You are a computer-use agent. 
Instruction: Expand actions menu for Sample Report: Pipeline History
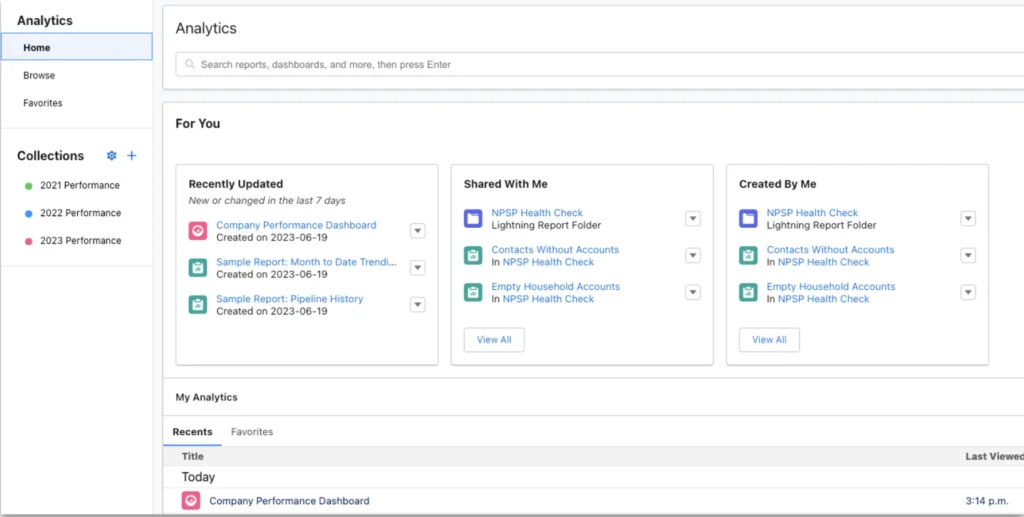[x=418, y=305]
